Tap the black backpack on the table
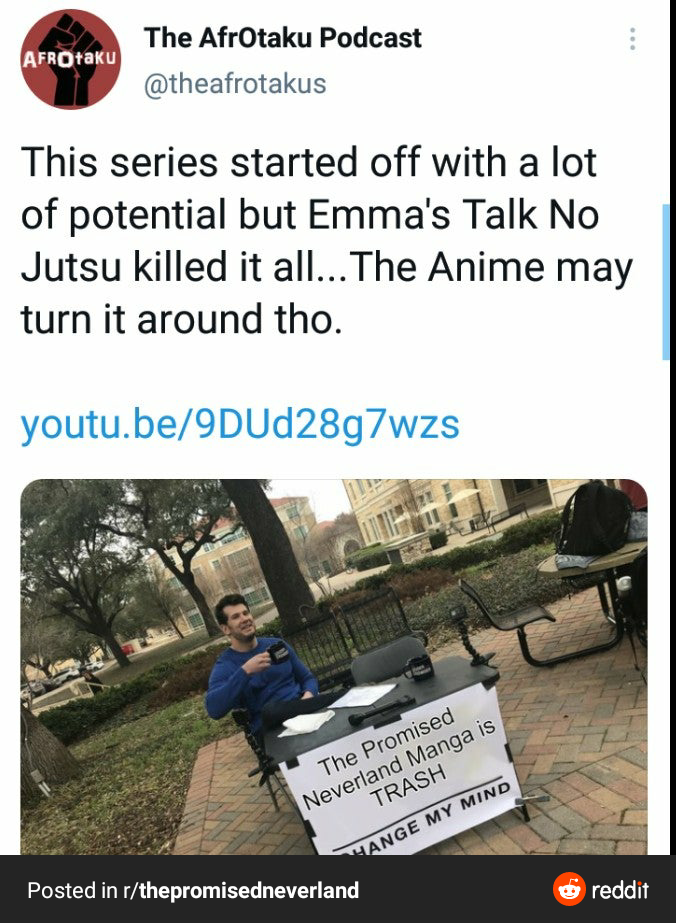This screenshot has height=923, width=676. 594,518
